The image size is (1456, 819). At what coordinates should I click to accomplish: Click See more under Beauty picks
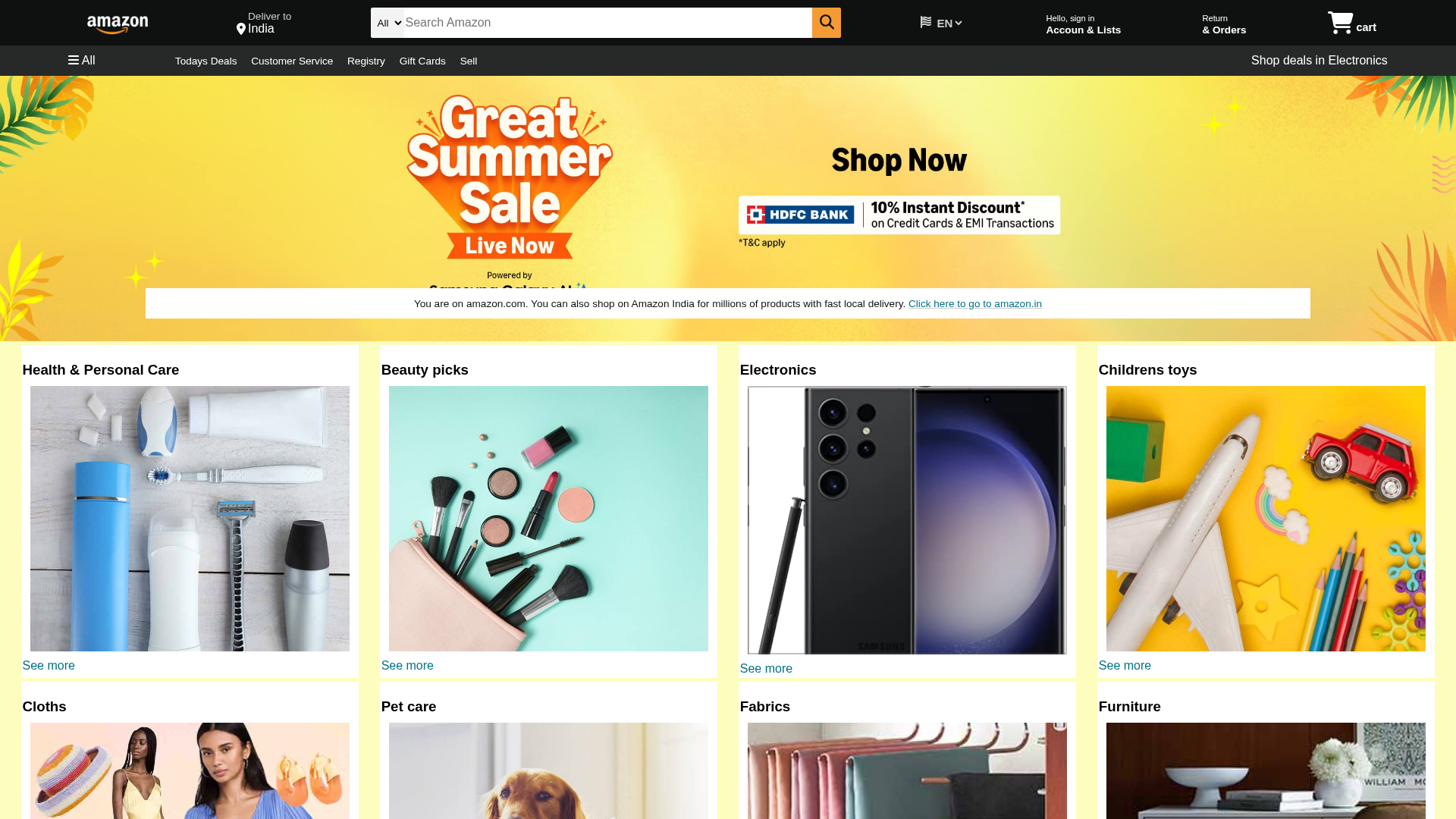pos(407,665)
